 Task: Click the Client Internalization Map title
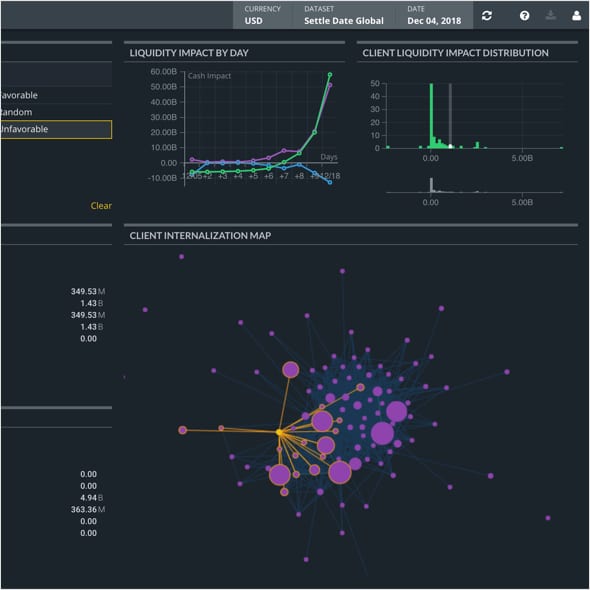200,236
